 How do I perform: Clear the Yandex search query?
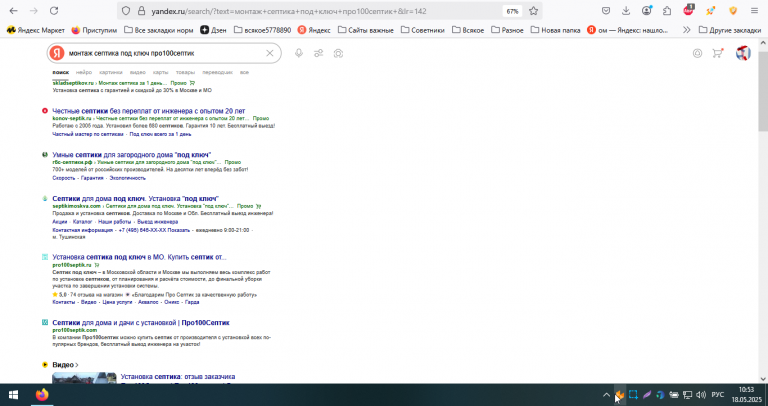[x=269, y=53]
